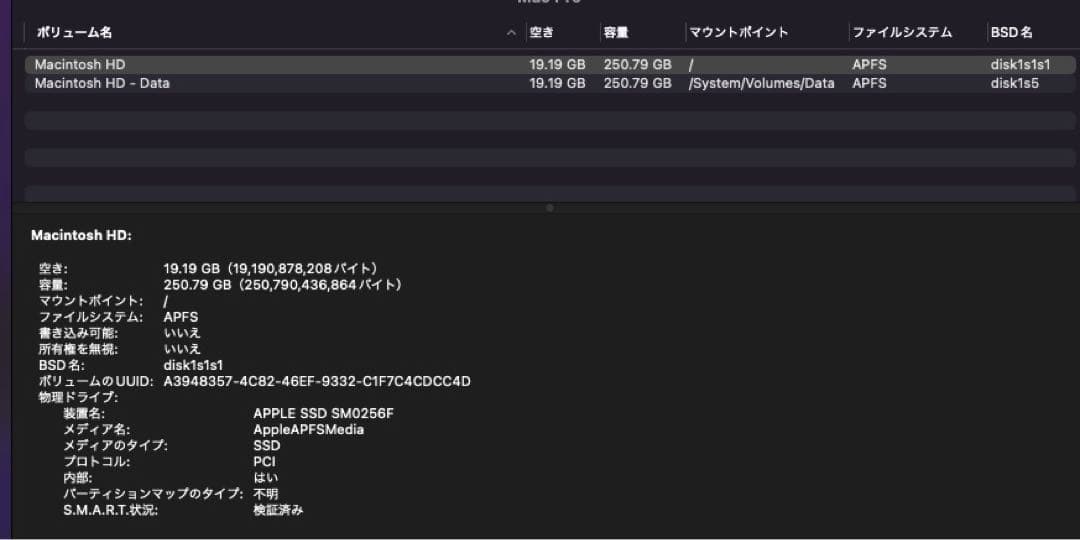Click the 検証済み S.M.A.R.T. status value
This screenshot has height=540, width=1080.
pyautogui.click(x=278, y=510)
